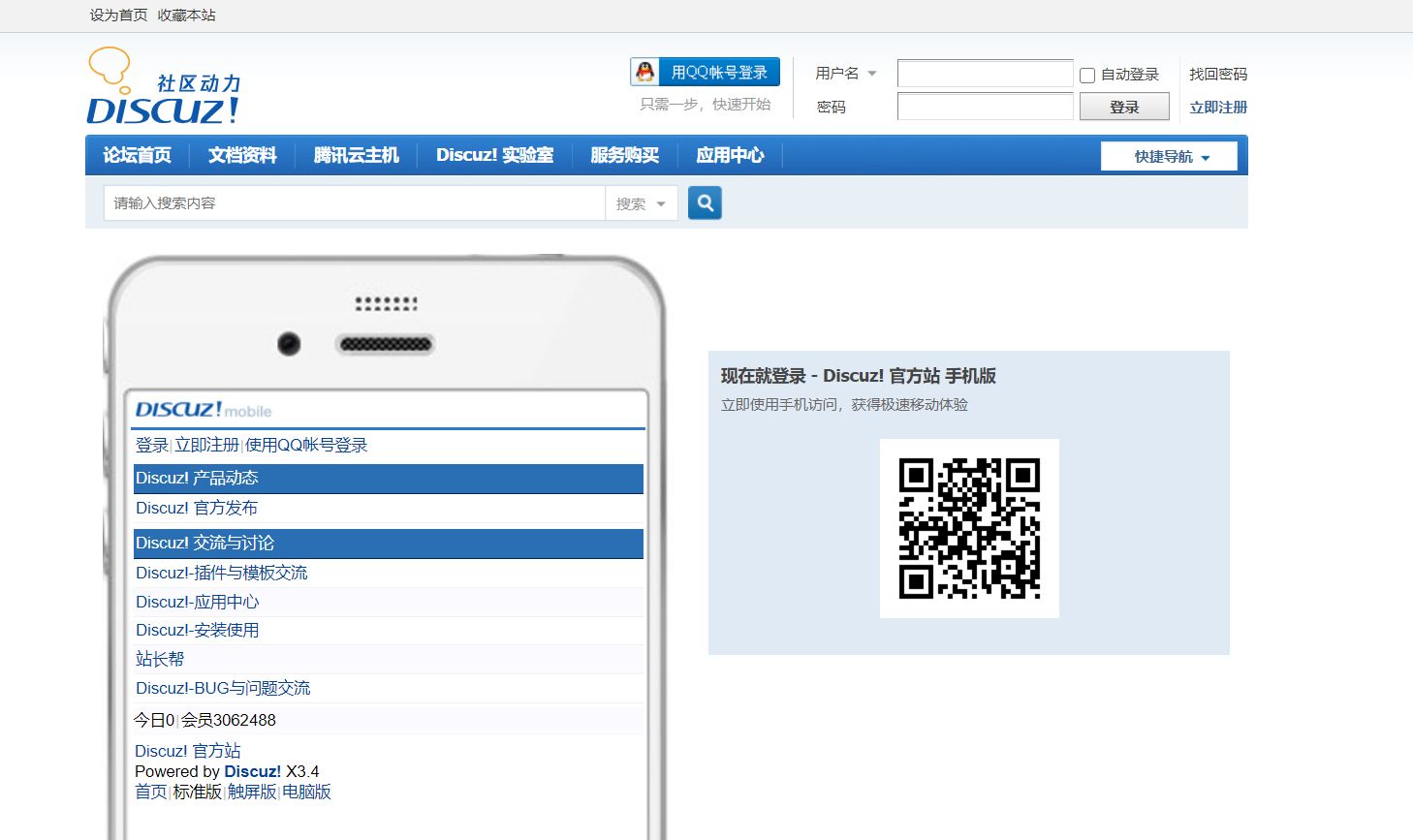
Task: Enable the 自动登录 checkbox
Action: pyautogui.click(x=1087, y=75)
